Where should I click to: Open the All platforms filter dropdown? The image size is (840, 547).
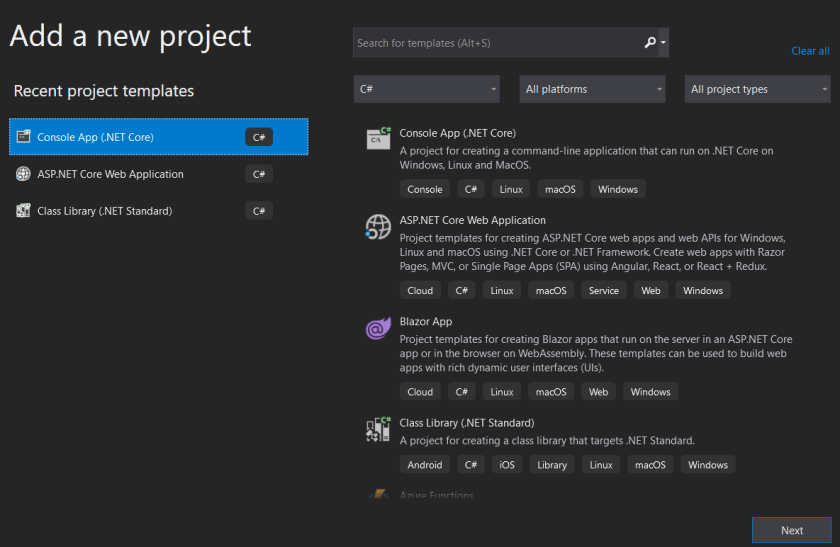(592, 89)
